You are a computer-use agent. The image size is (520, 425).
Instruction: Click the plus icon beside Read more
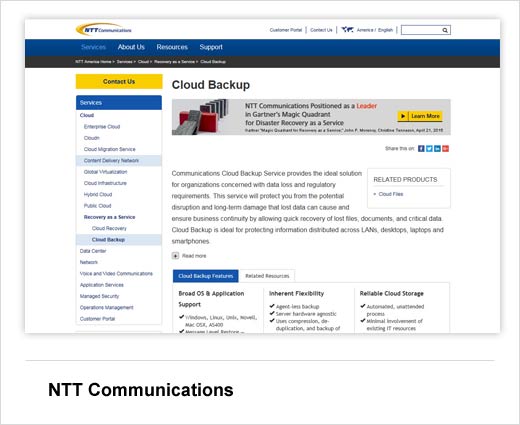175,256
